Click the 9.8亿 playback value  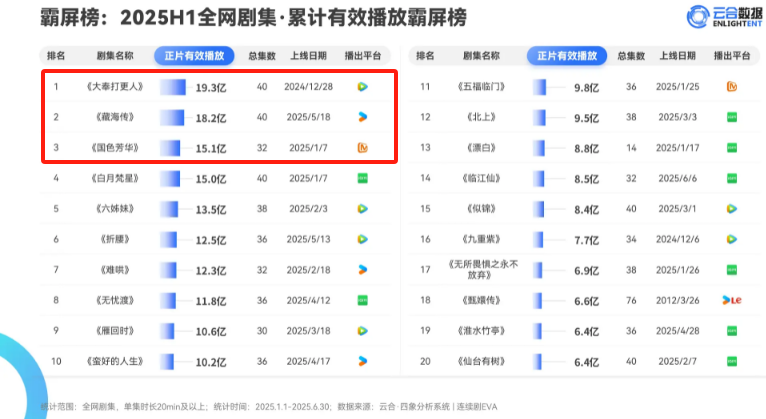click(x=586, y=88)
